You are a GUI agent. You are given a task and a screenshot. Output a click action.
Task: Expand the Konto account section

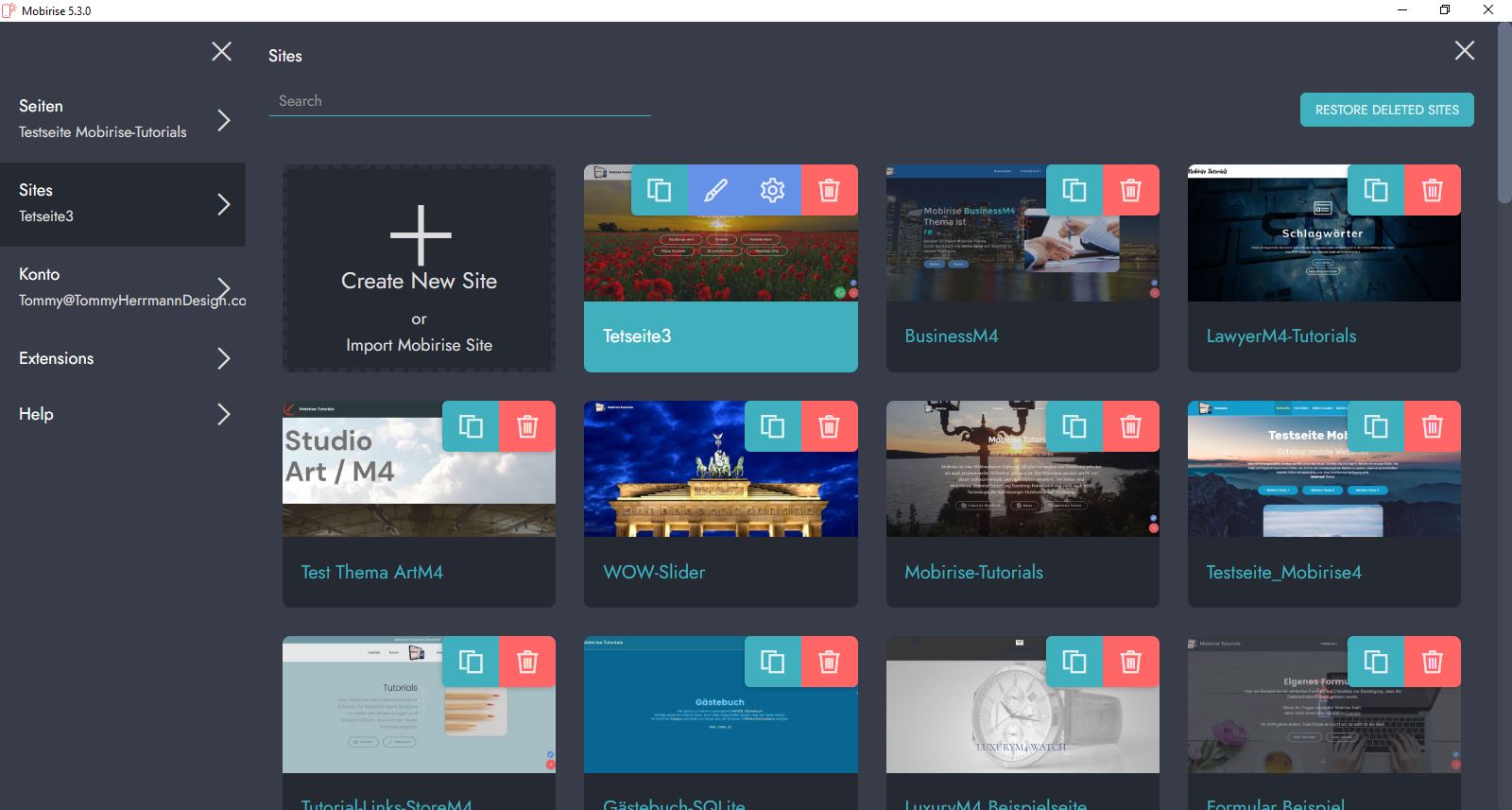tap(224, 286)
